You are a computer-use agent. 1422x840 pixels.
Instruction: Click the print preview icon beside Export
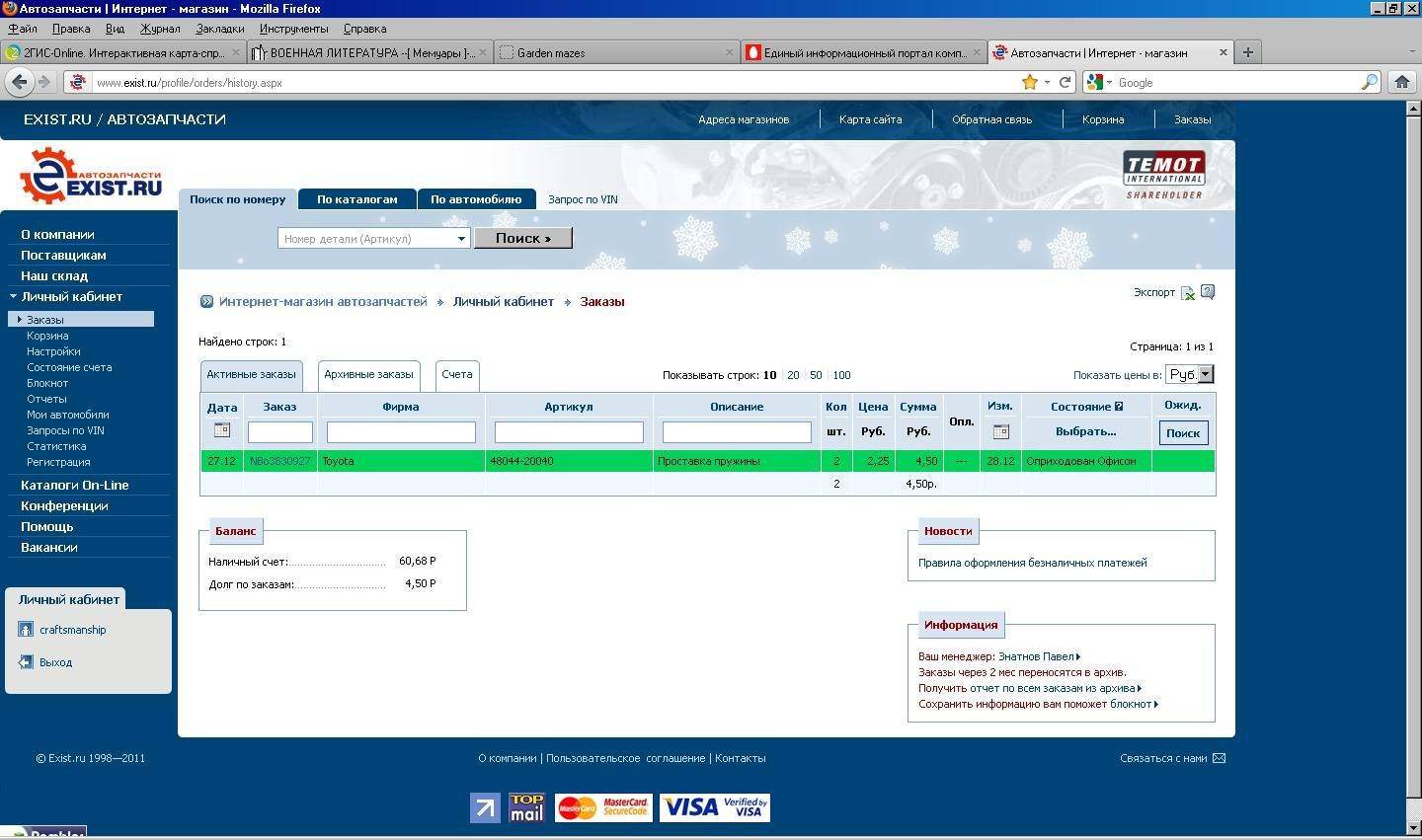click(1208, 292)
